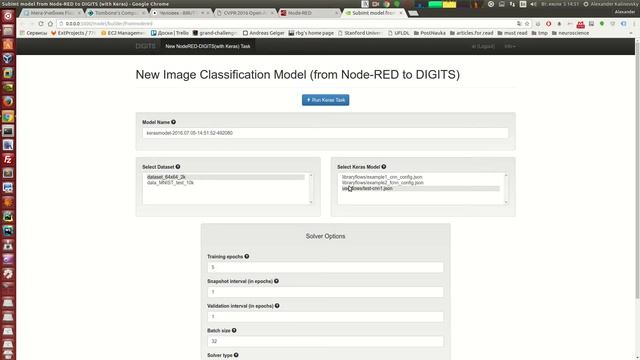Select dataset_64x64_2k in dataset list
This screenshot has width=640, height=360.
(225, 177)
